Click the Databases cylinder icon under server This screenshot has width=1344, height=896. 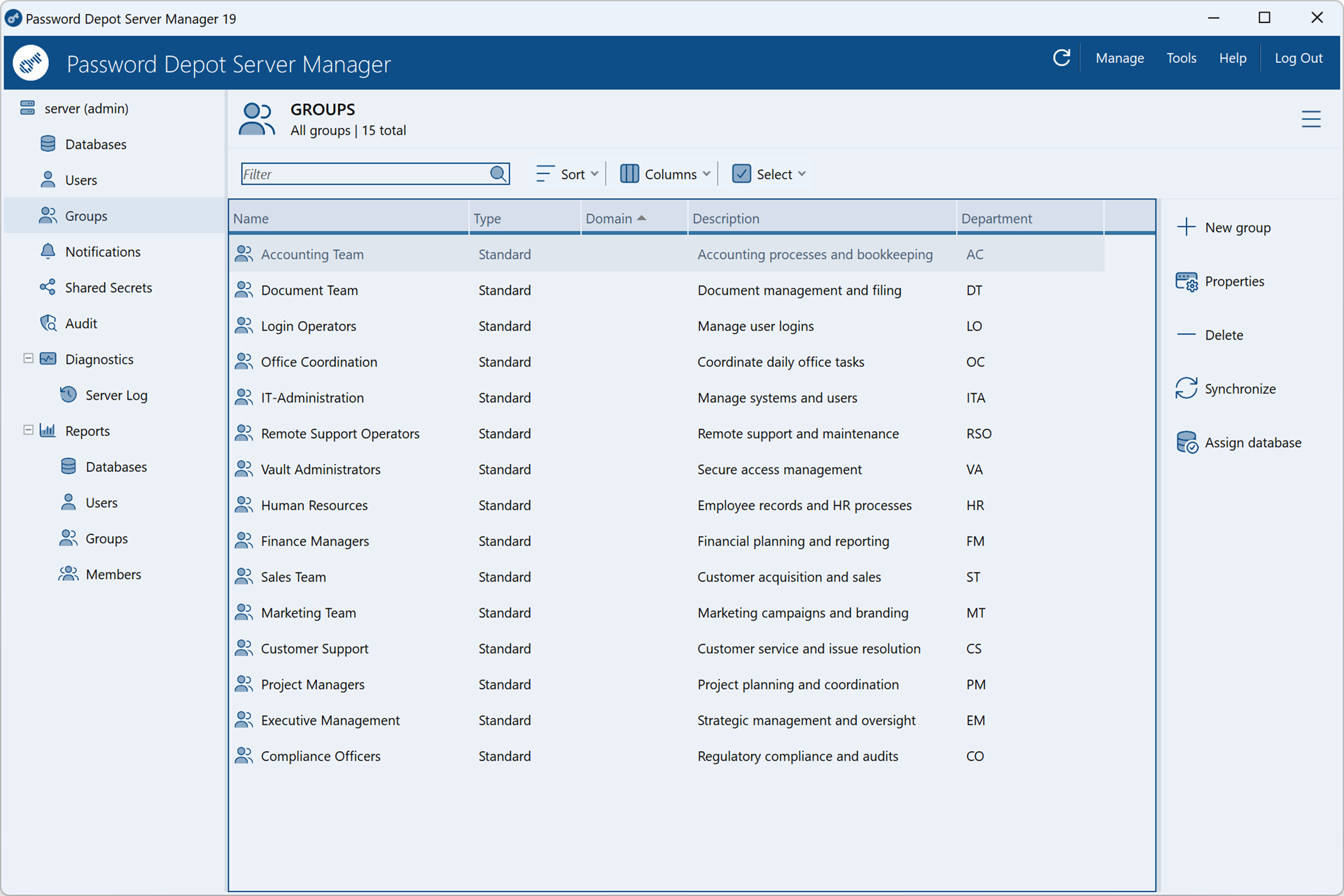pos(48,143)
